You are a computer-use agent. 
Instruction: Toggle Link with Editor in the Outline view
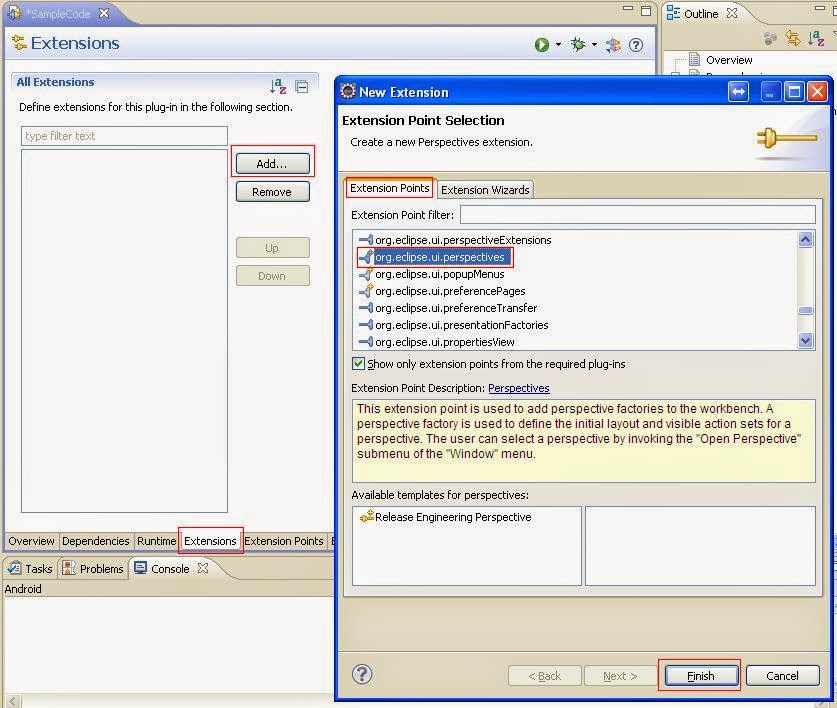tap(794, 38)
